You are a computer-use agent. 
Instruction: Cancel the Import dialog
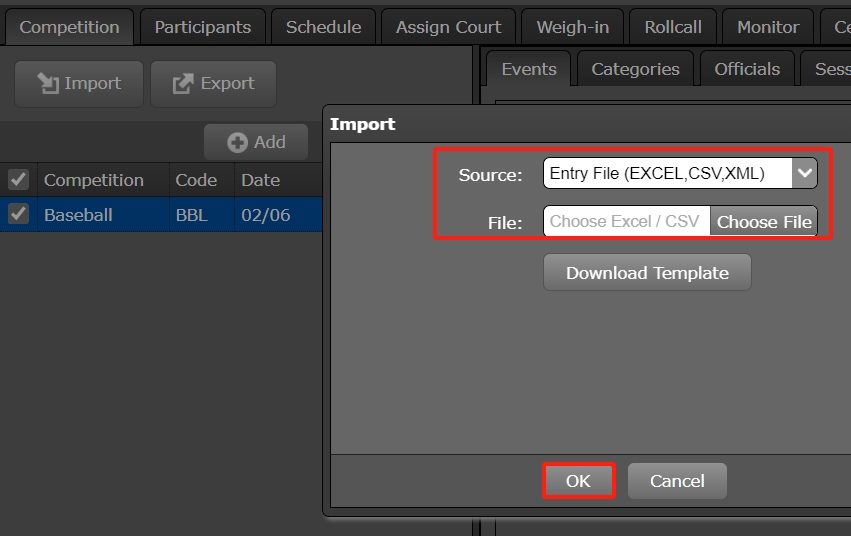tap(677, 481)
